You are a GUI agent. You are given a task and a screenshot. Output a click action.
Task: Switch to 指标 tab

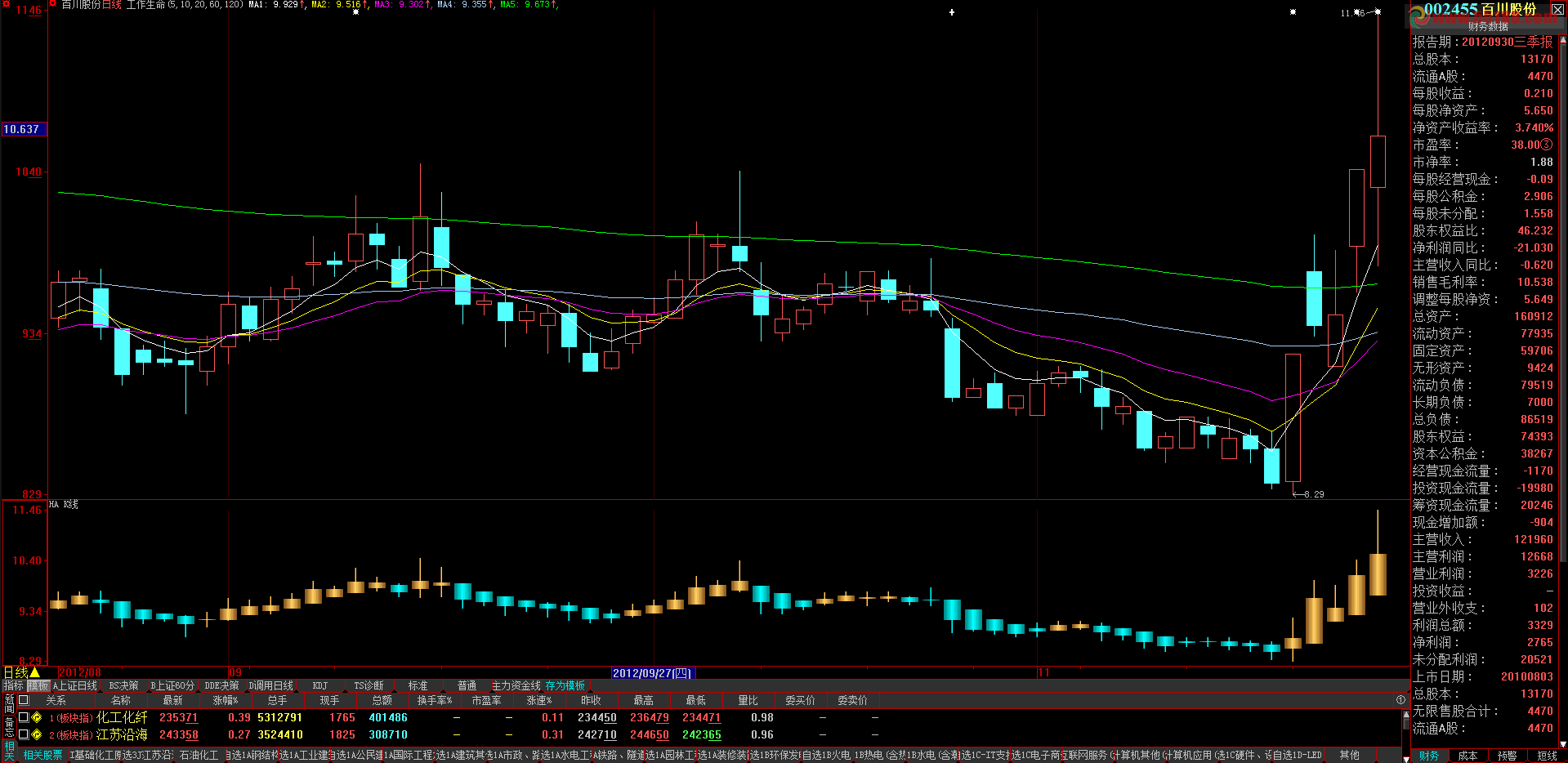coord(13,686)
